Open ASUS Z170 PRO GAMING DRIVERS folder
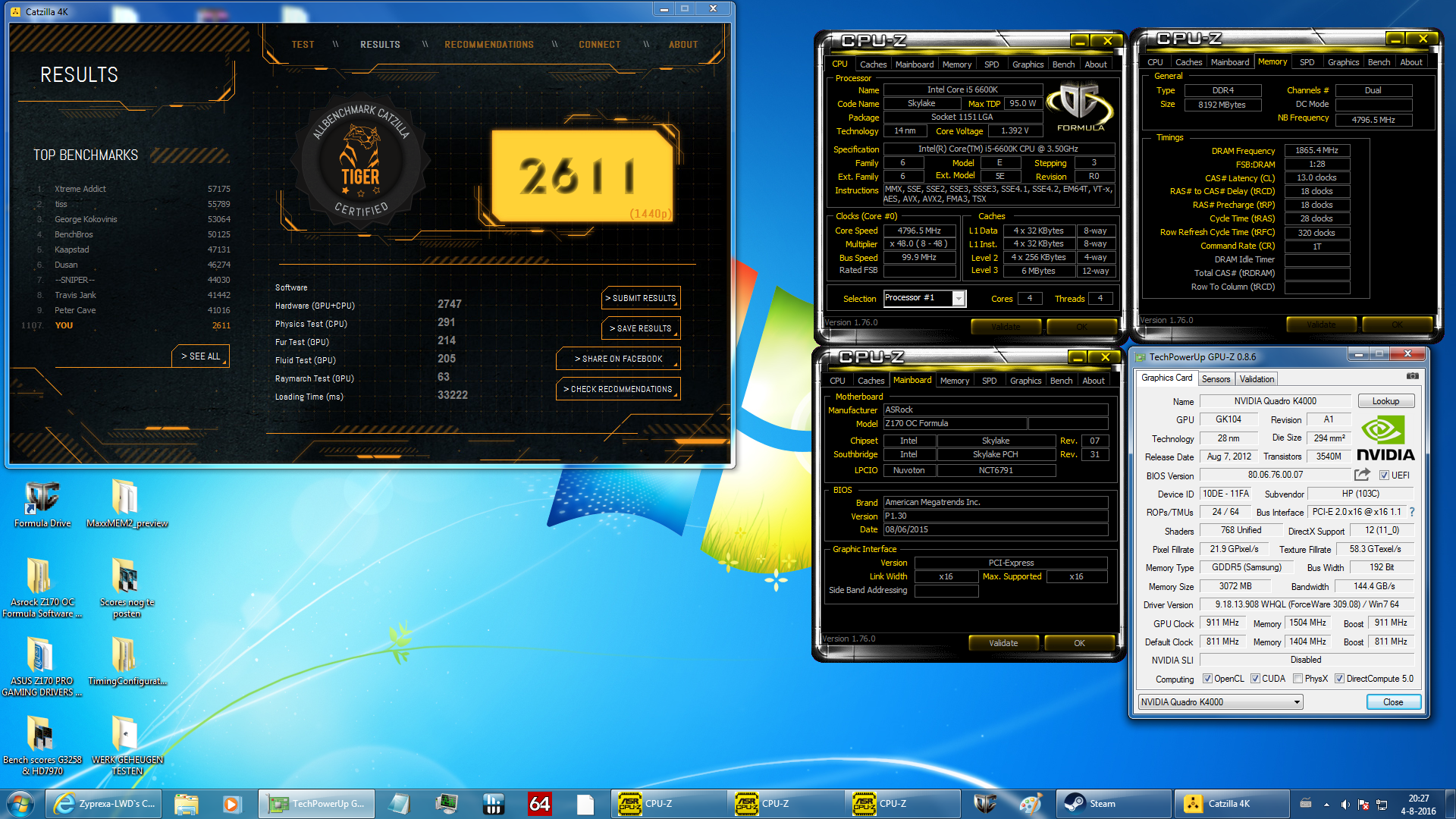Viewport: 1456px width, 819px height. click(x=42, y=667)
